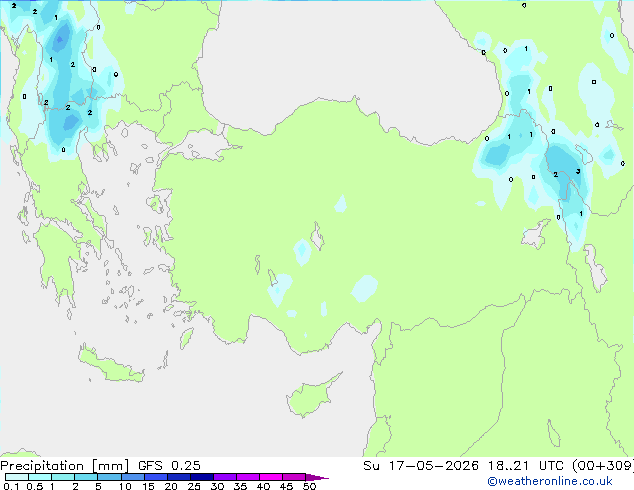The width and height of the screenshot is (634, 490).
Task: Click the '30' legend tick label
Action: click(217, 486)
